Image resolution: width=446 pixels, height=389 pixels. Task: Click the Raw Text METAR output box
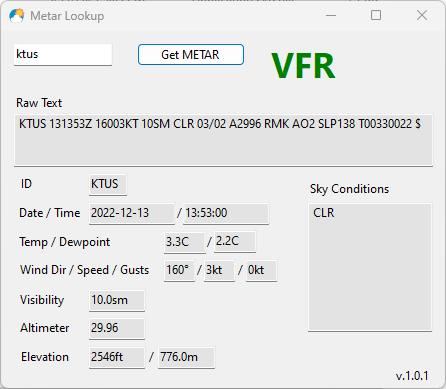223,140
